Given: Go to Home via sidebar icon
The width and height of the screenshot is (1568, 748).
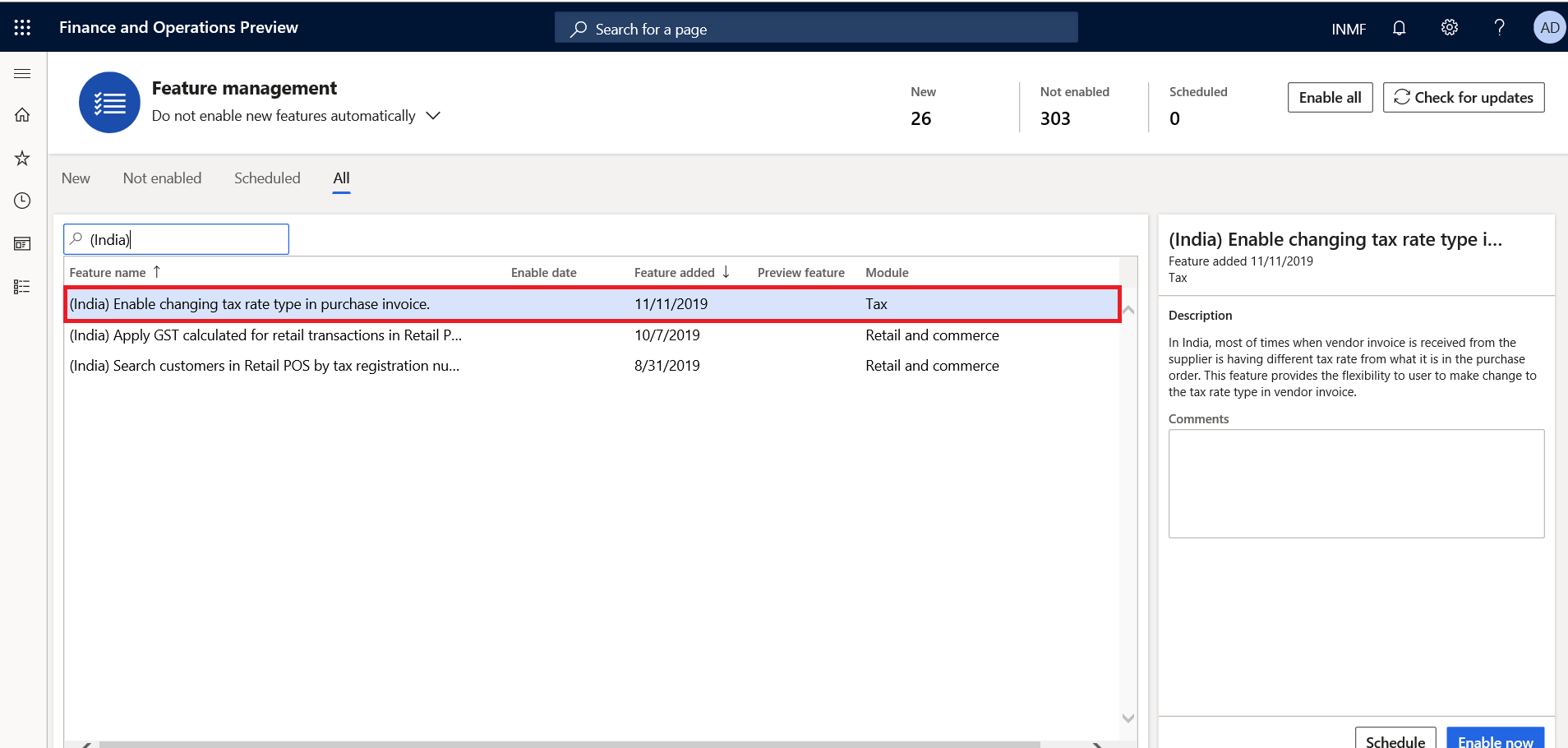Looking at the screenshot, I should (x=22, y=115).
